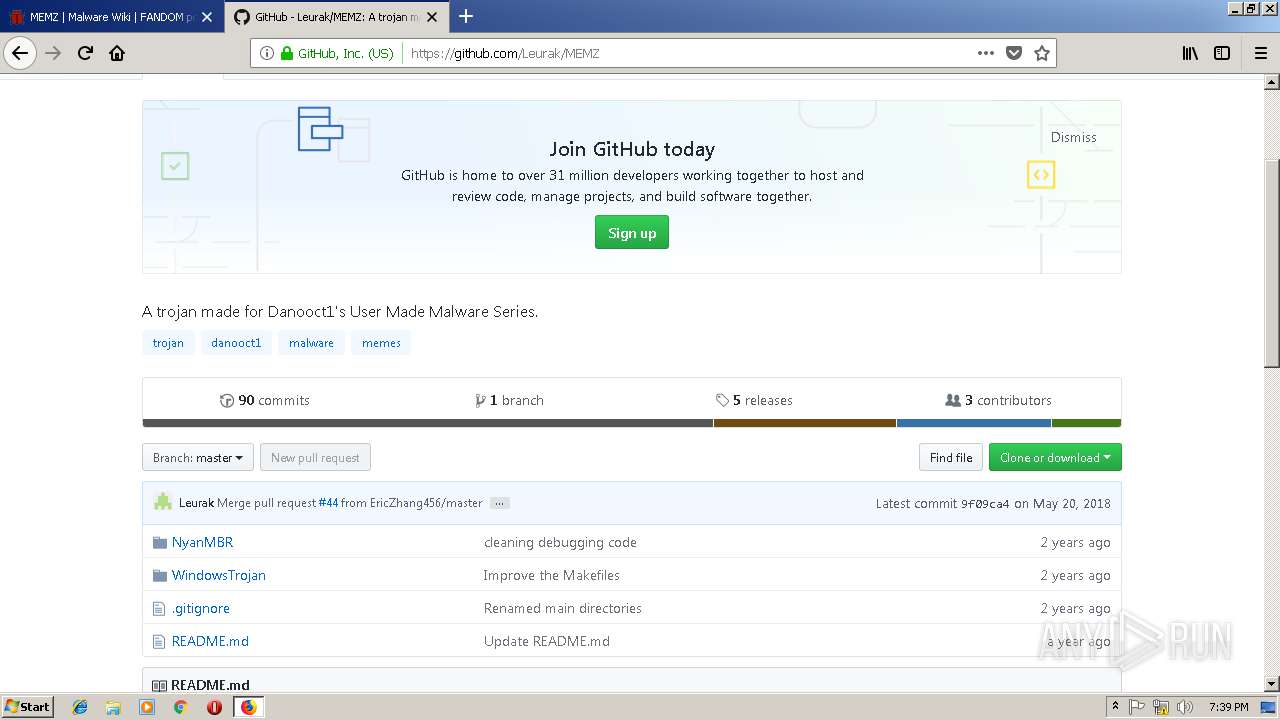Click the green padlock GitHub, Inc. identity
The width and height of the screenshot is (1280, 720).
pos(337,53)
